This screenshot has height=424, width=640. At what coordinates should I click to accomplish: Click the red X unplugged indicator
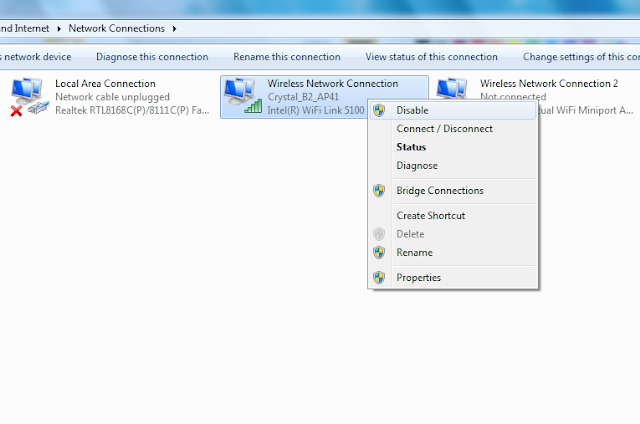pyautogui.click(x=16, y=111)
